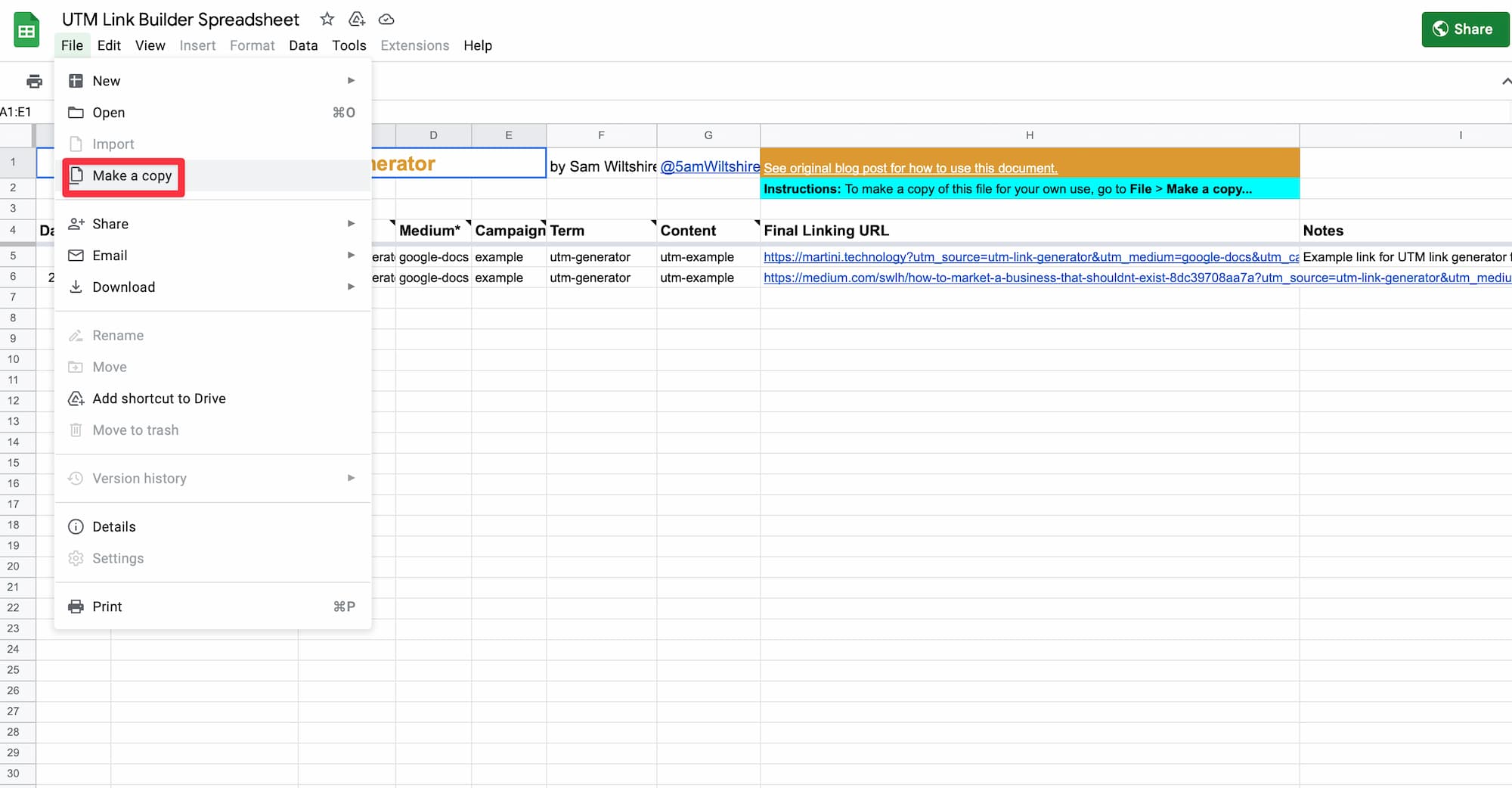Collapse the toolbar with the top-right chevron
This screenshot has height=788, width=1512.
pos(1506,81)
